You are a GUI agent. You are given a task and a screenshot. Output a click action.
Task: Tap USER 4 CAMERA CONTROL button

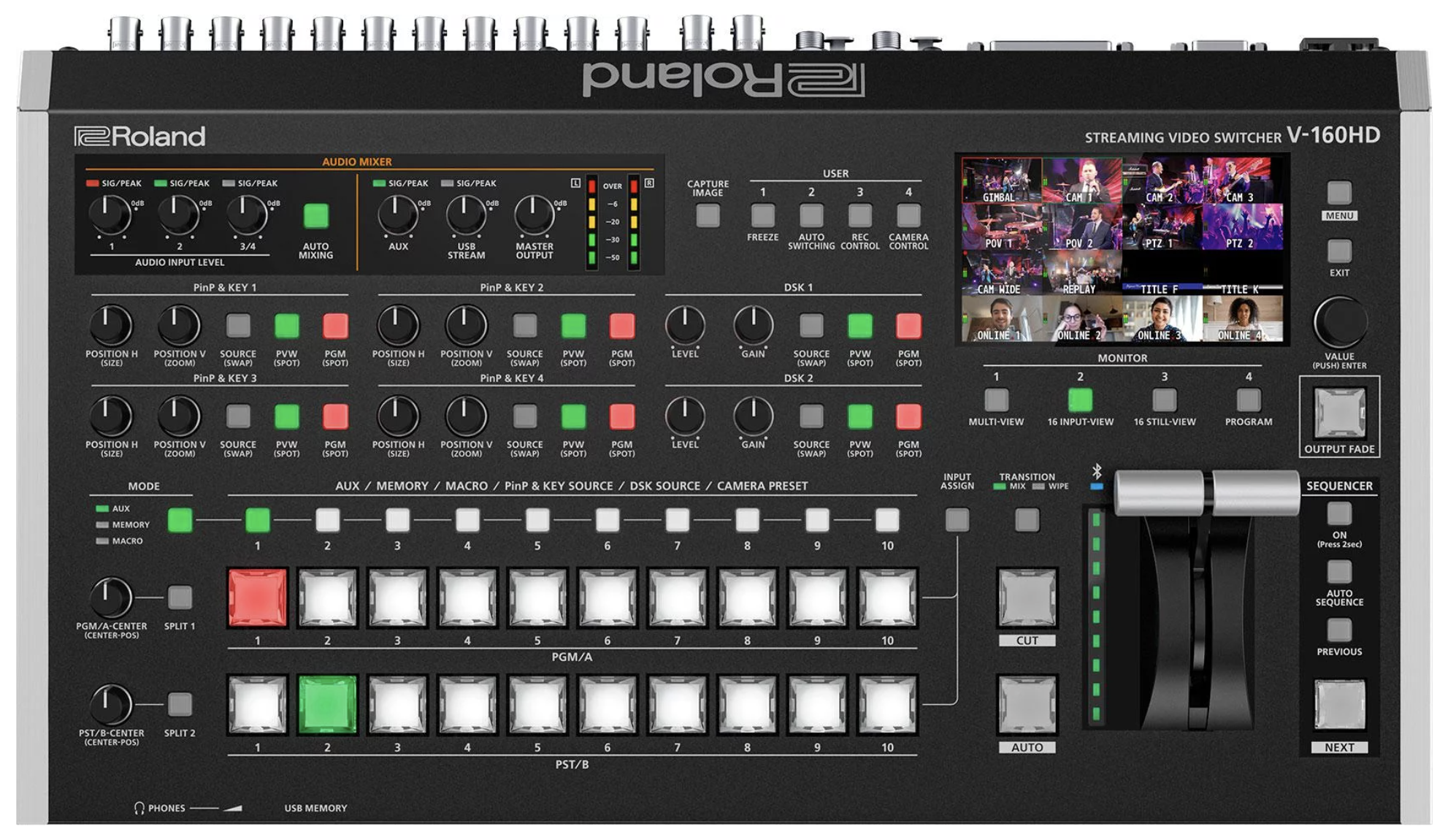[x=908, y=215]
